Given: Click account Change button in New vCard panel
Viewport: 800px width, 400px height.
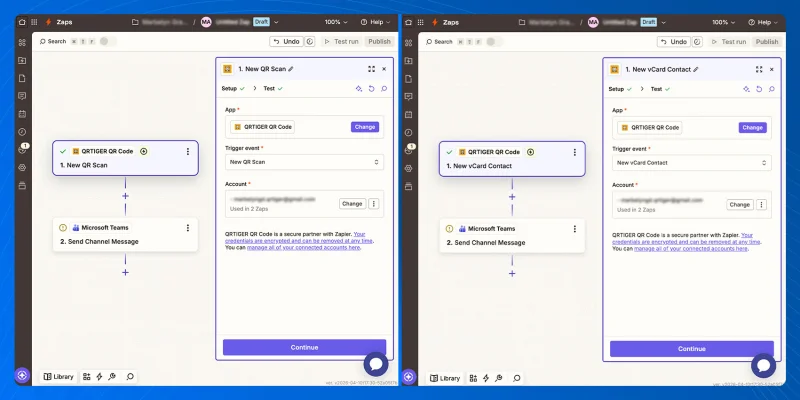Looking at the screenshot, I should click(x=739, y=205).
